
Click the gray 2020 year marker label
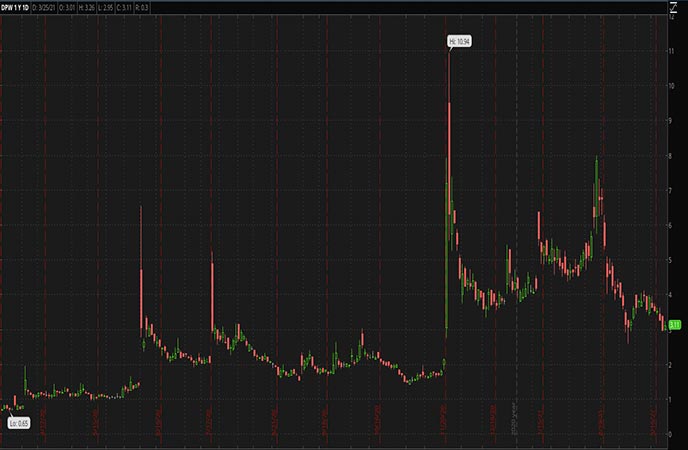coord(514,418)
